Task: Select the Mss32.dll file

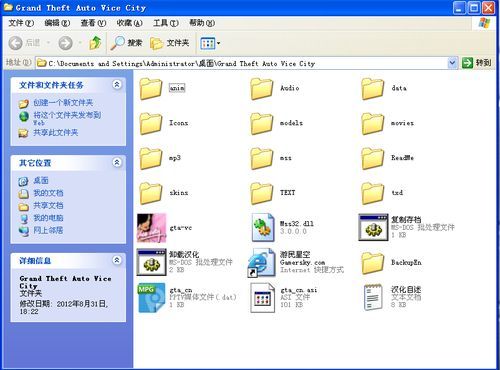Action: (282, 228)
